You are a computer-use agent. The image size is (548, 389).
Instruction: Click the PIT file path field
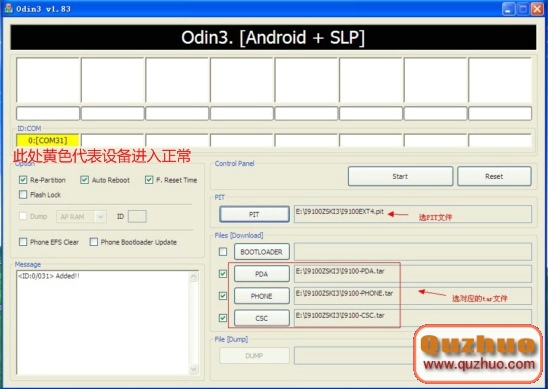pos(413,214)
